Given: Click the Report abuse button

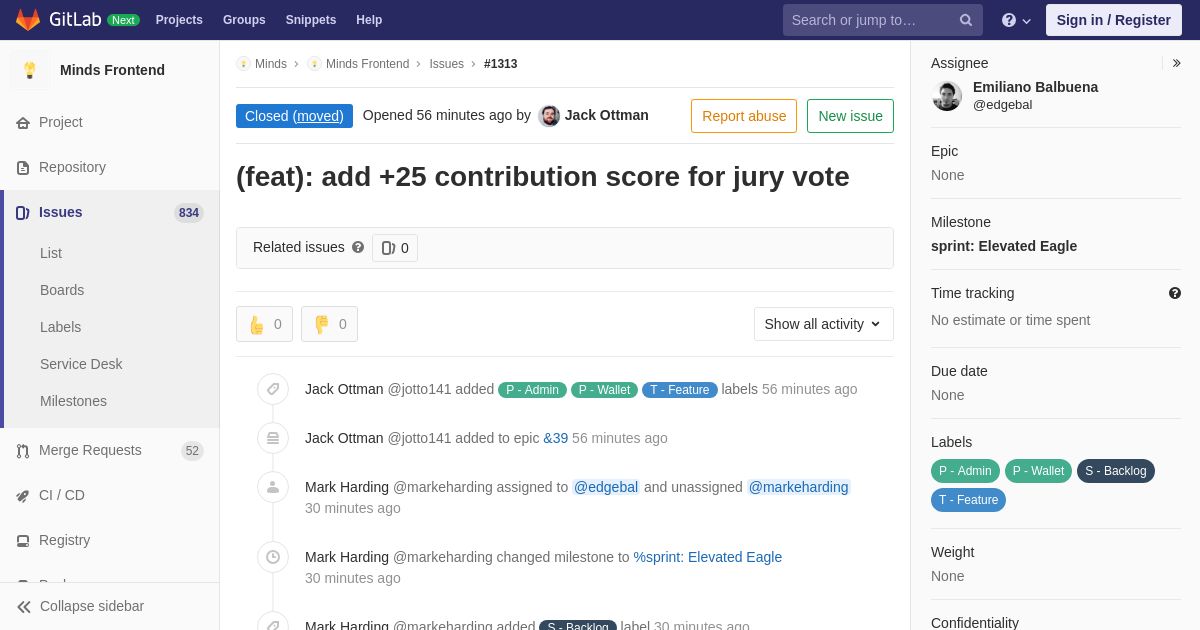Looking at the screenshot, I should [x=744, y=116].
